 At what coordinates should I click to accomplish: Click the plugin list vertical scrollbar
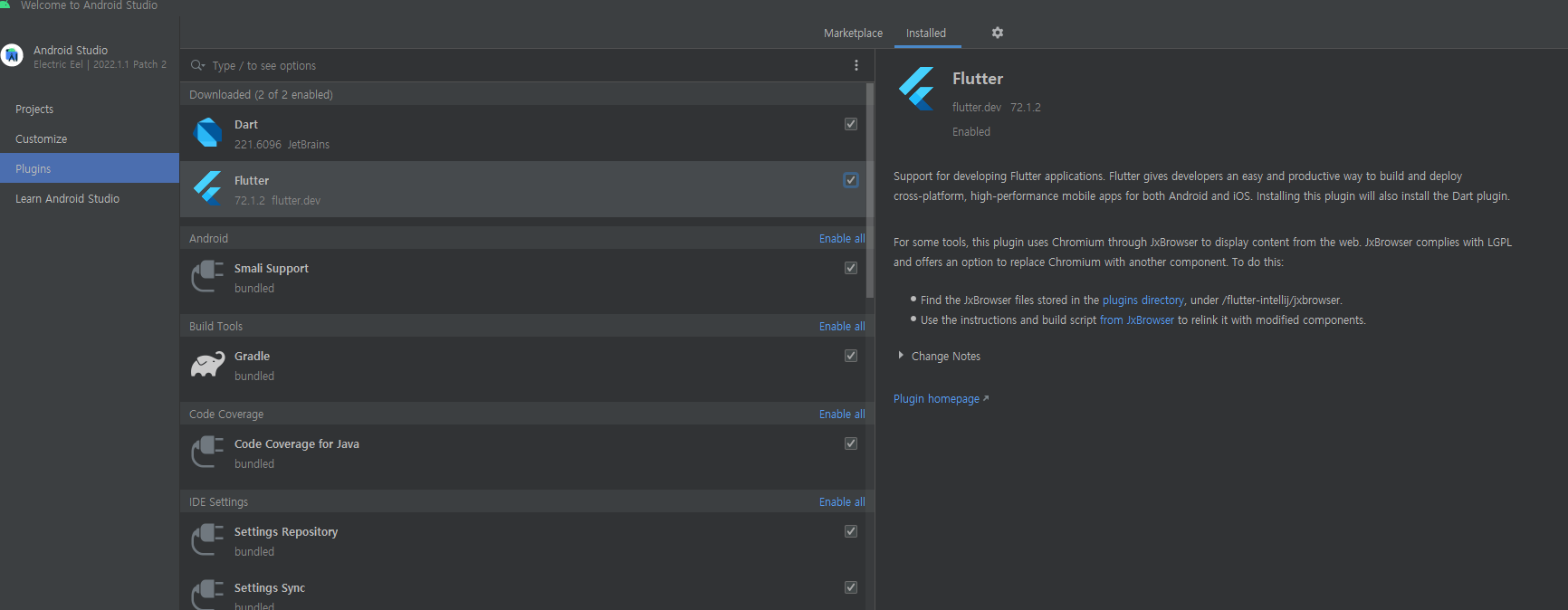pos(870,190)
